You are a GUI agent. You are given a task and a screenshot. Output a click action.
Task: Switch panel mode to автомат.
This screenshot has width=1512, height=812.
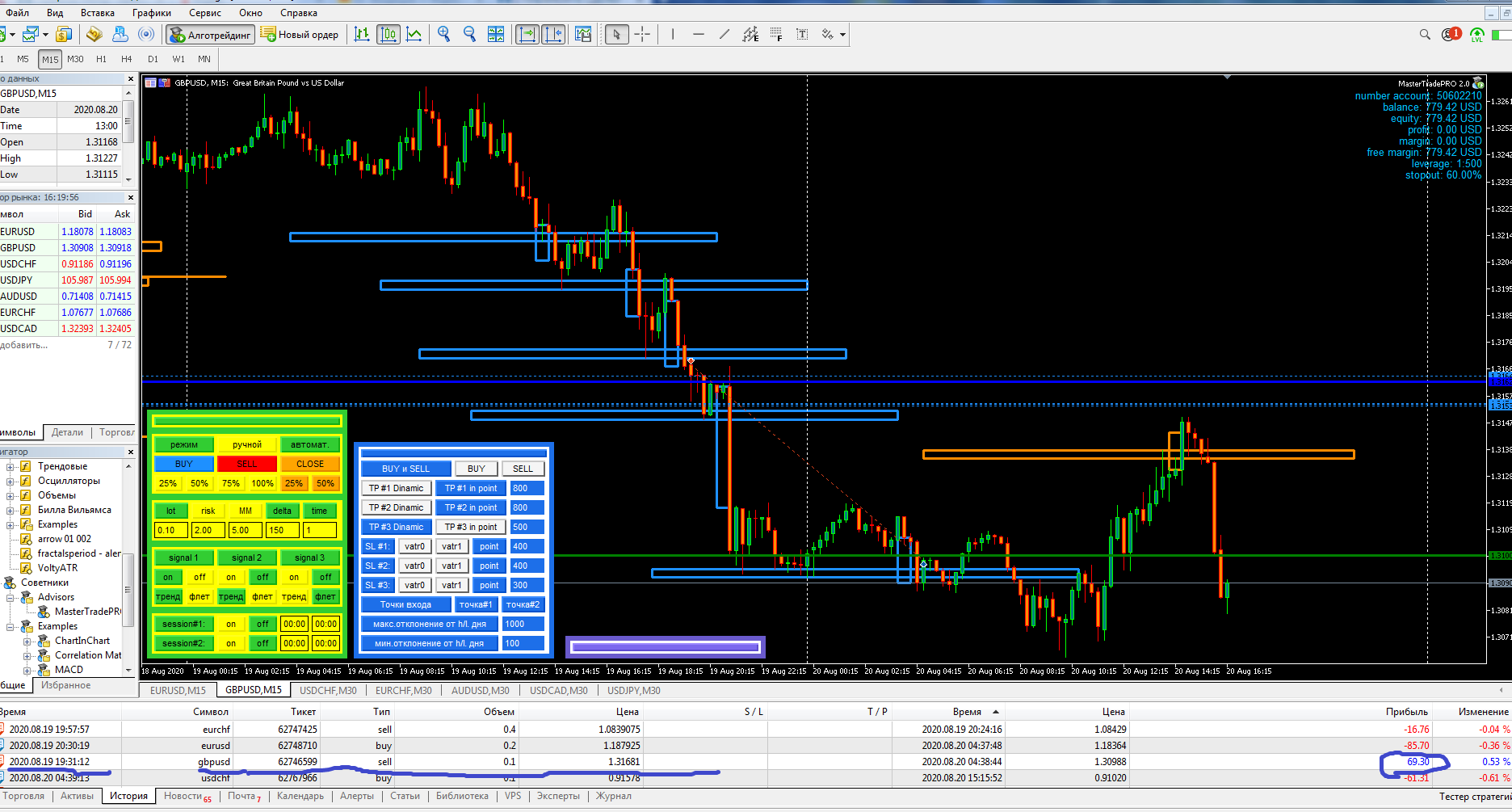(x=309, y=444)
